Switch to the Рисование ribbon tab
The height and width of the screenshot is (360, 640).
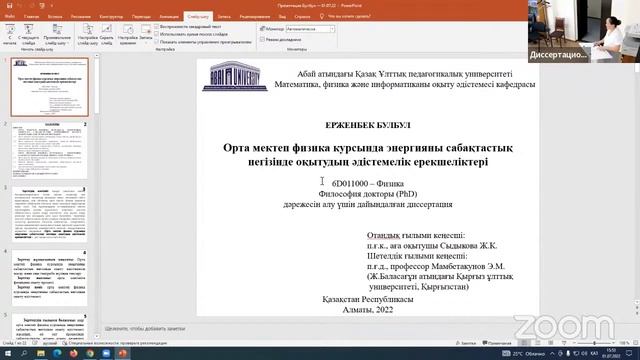81,17
